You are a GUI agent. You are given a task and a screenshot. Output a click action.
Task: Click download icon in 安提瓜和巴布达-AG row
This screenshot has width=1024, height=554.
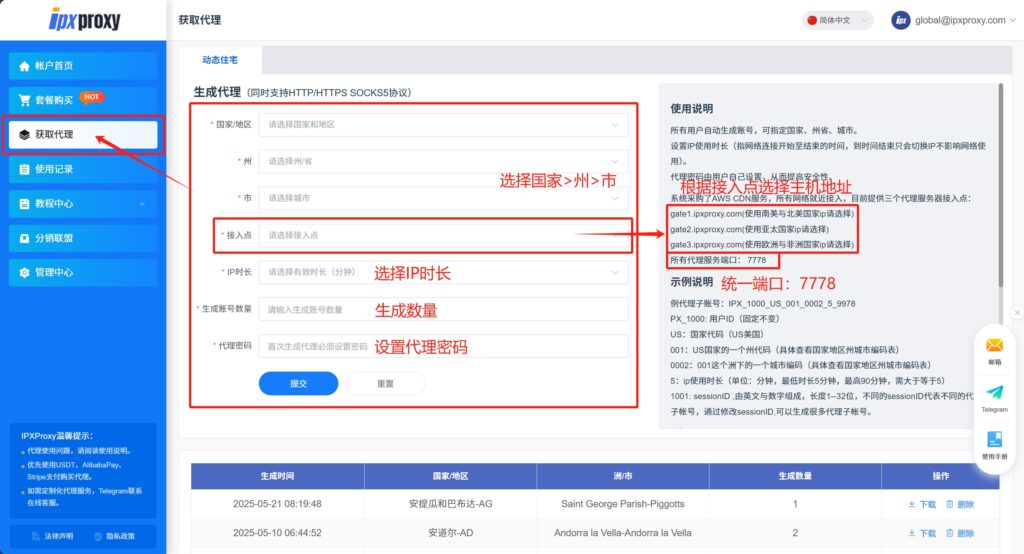(911, 504)
